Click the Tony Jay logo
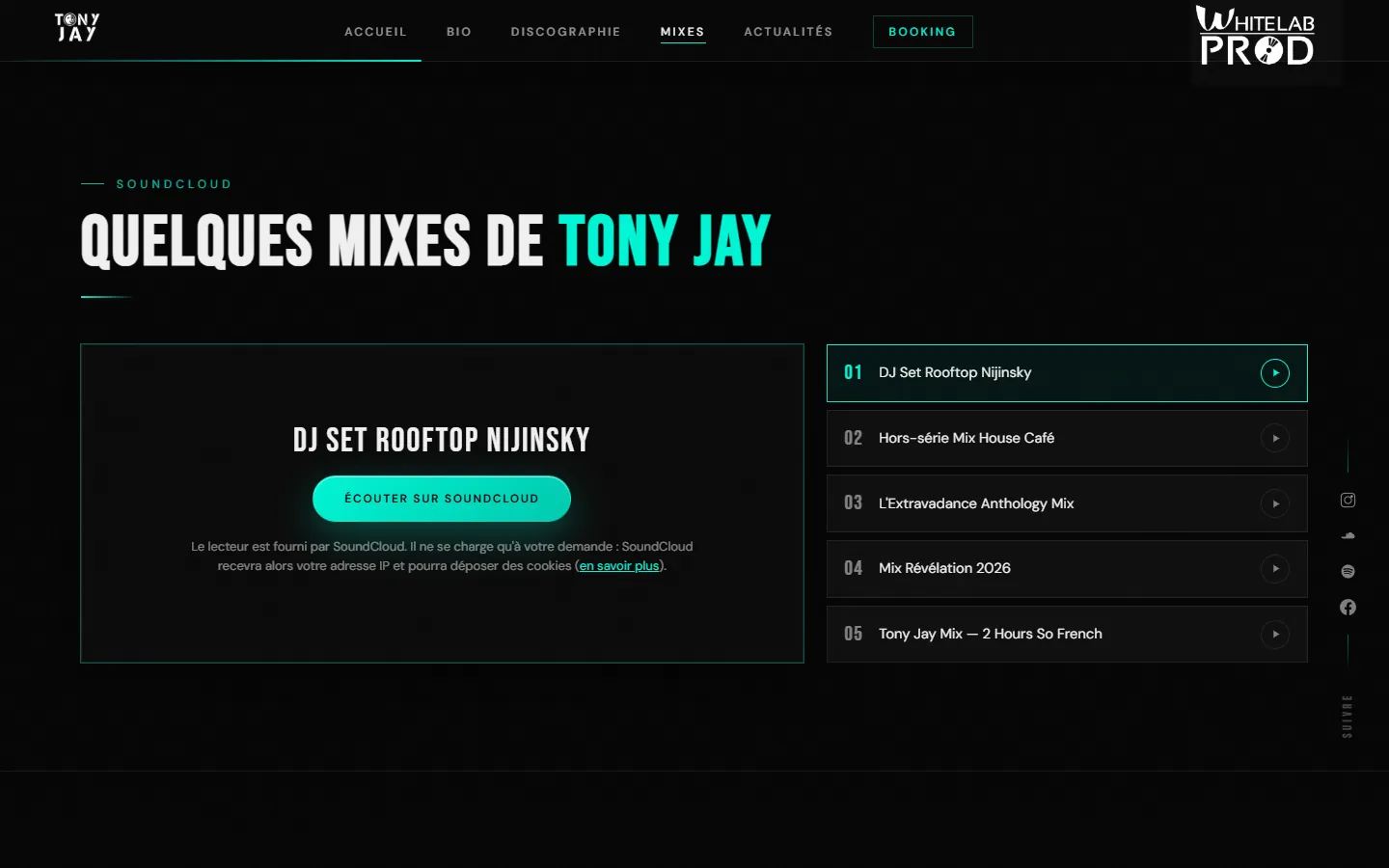The height and width of the screenshot is (868, 1389). click(77, 28)
